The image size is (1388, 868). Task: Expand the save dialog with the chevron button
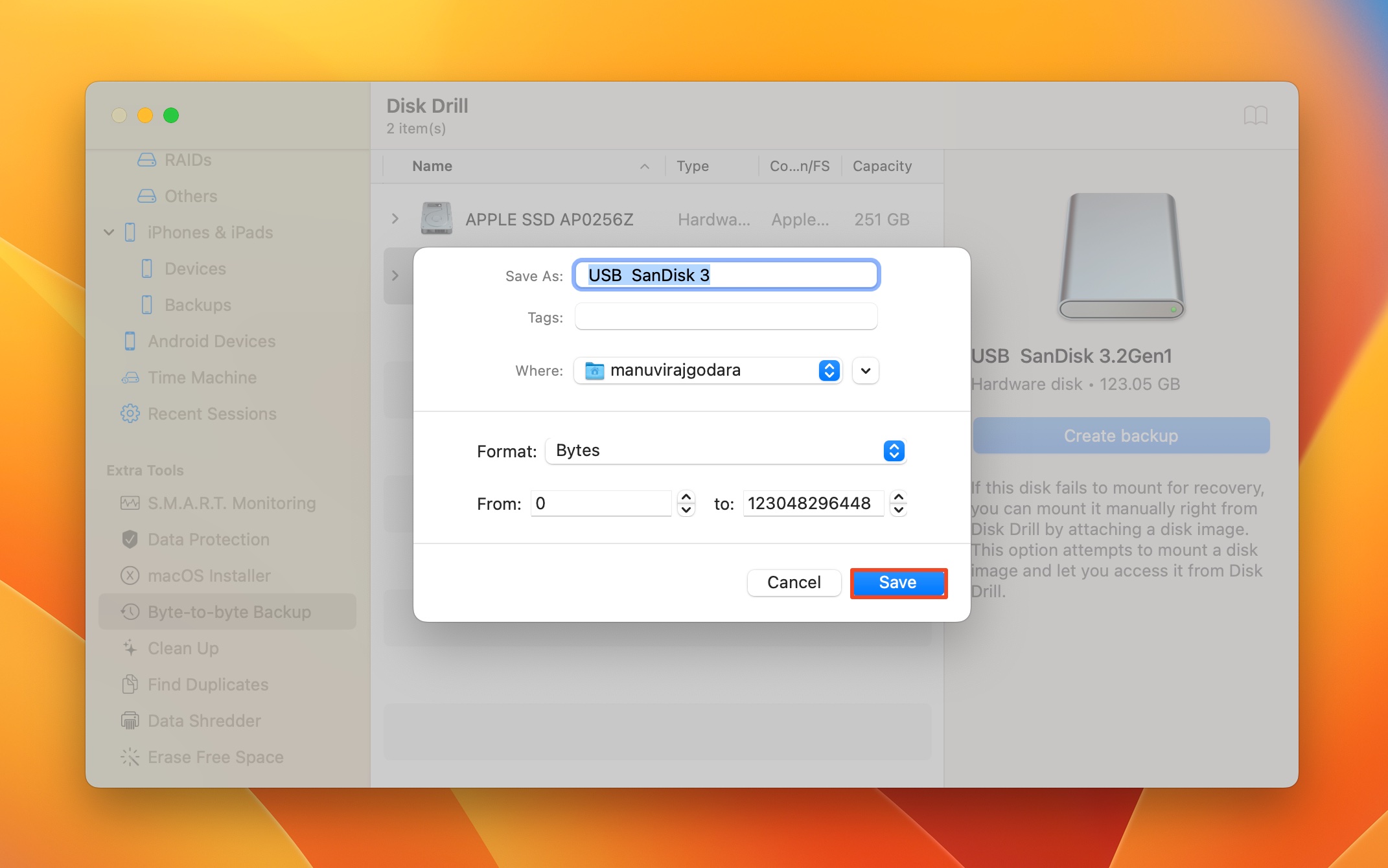(866, 371)
